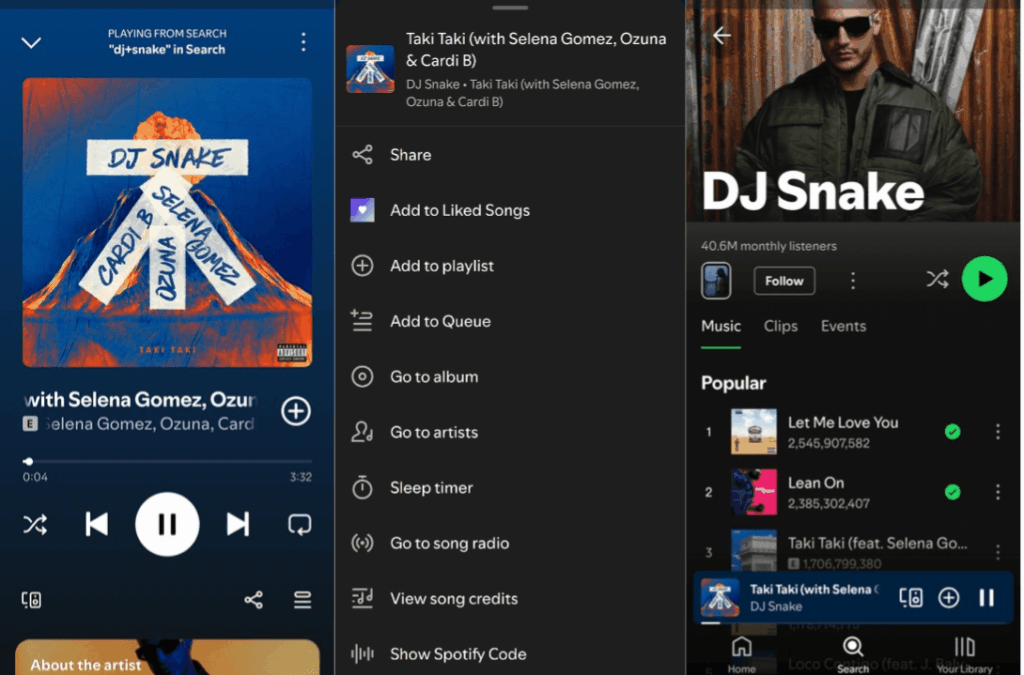Open the play queue icon
1024x675 pixels.
coord(302,599)
